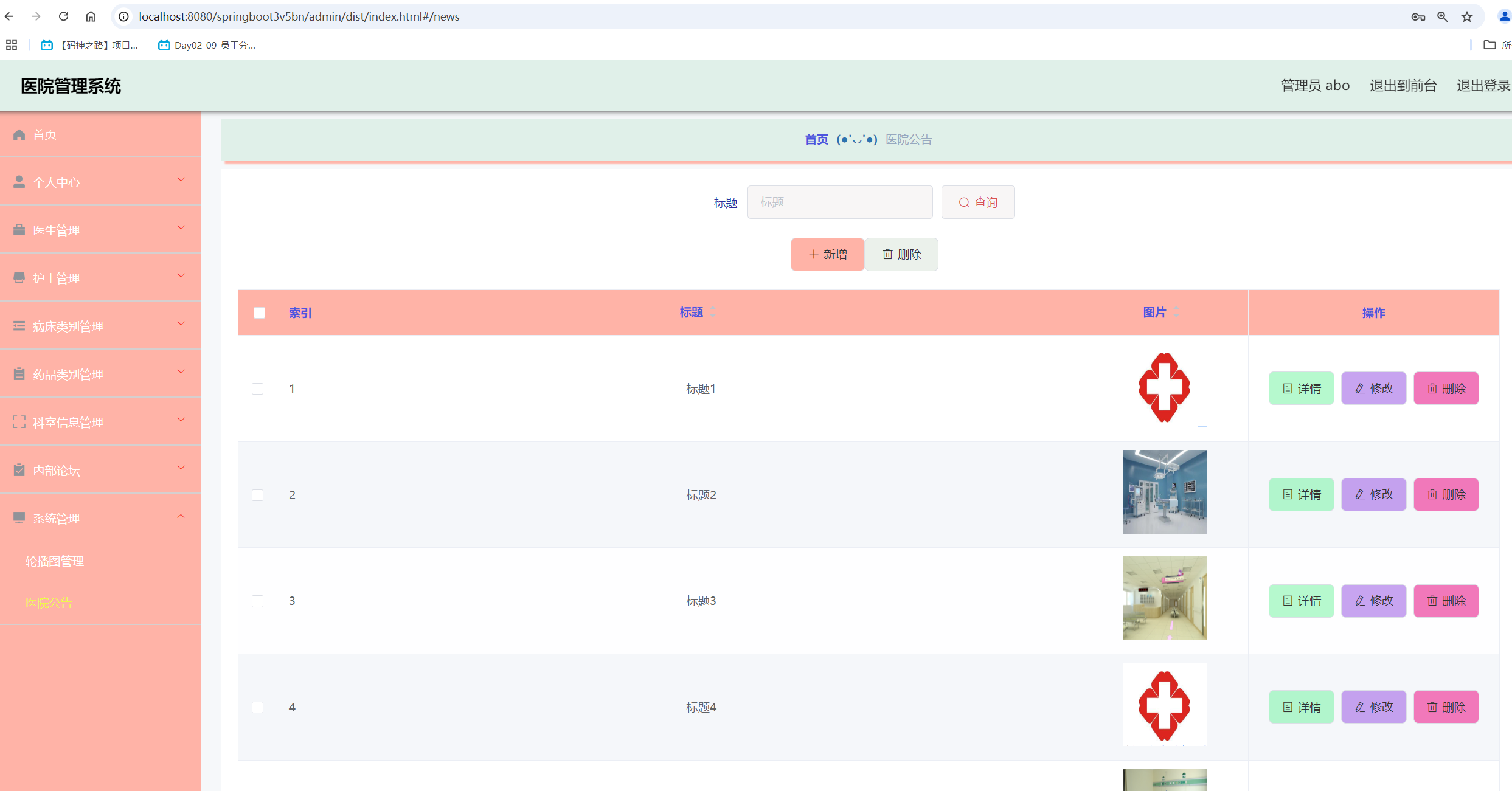Click the person icon next to 个人中心
Image resolution: width=1512 pixels, height=791 pixels.
pos(19,182)
